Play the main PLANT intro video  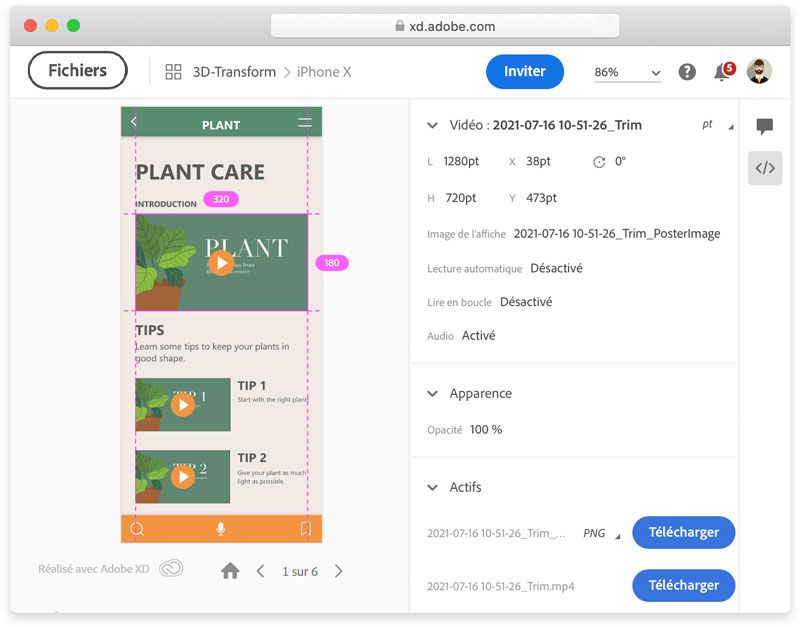click(x=221, y=263)
